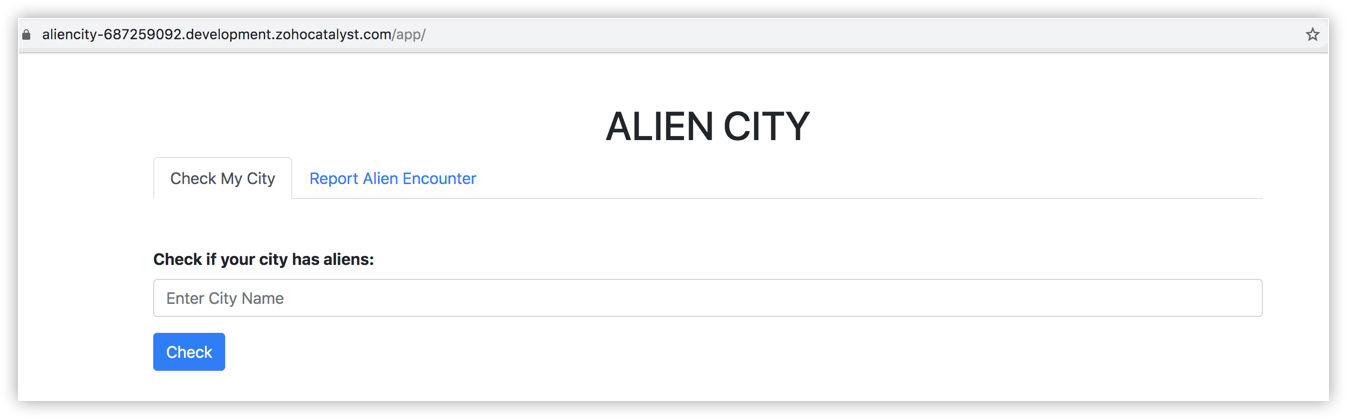This screenshot has height=419, width=1347.
Task: Click inside the city name text box
Action: 707,298
